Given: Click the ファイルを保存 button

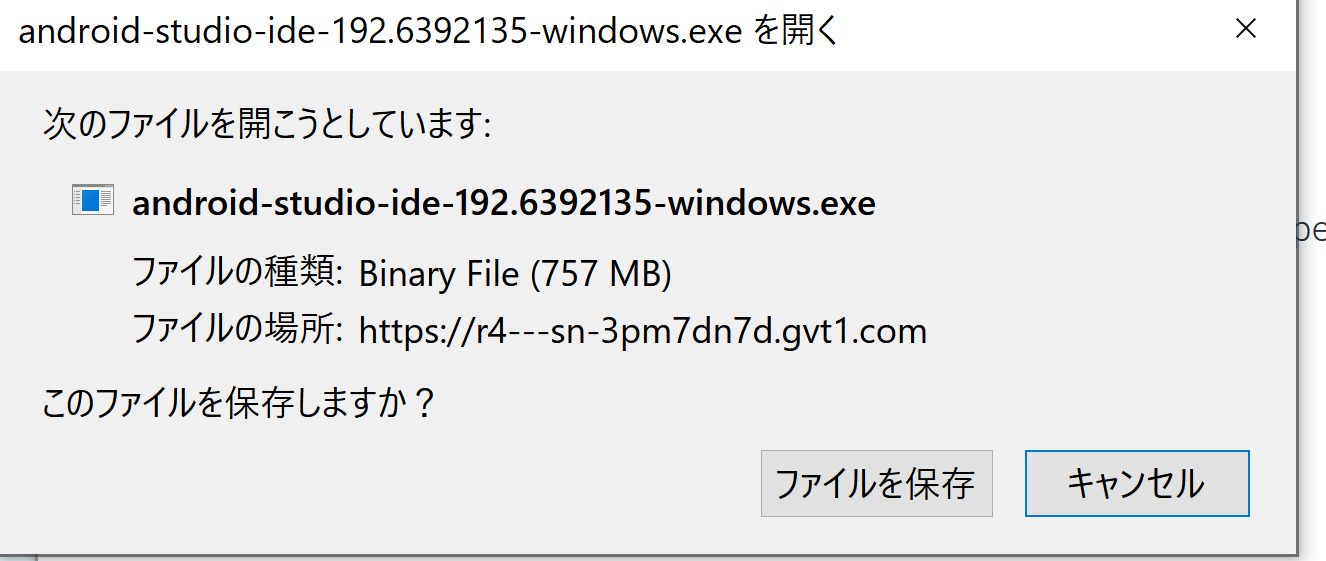Looking at the screenshot, I should point(876,484).
